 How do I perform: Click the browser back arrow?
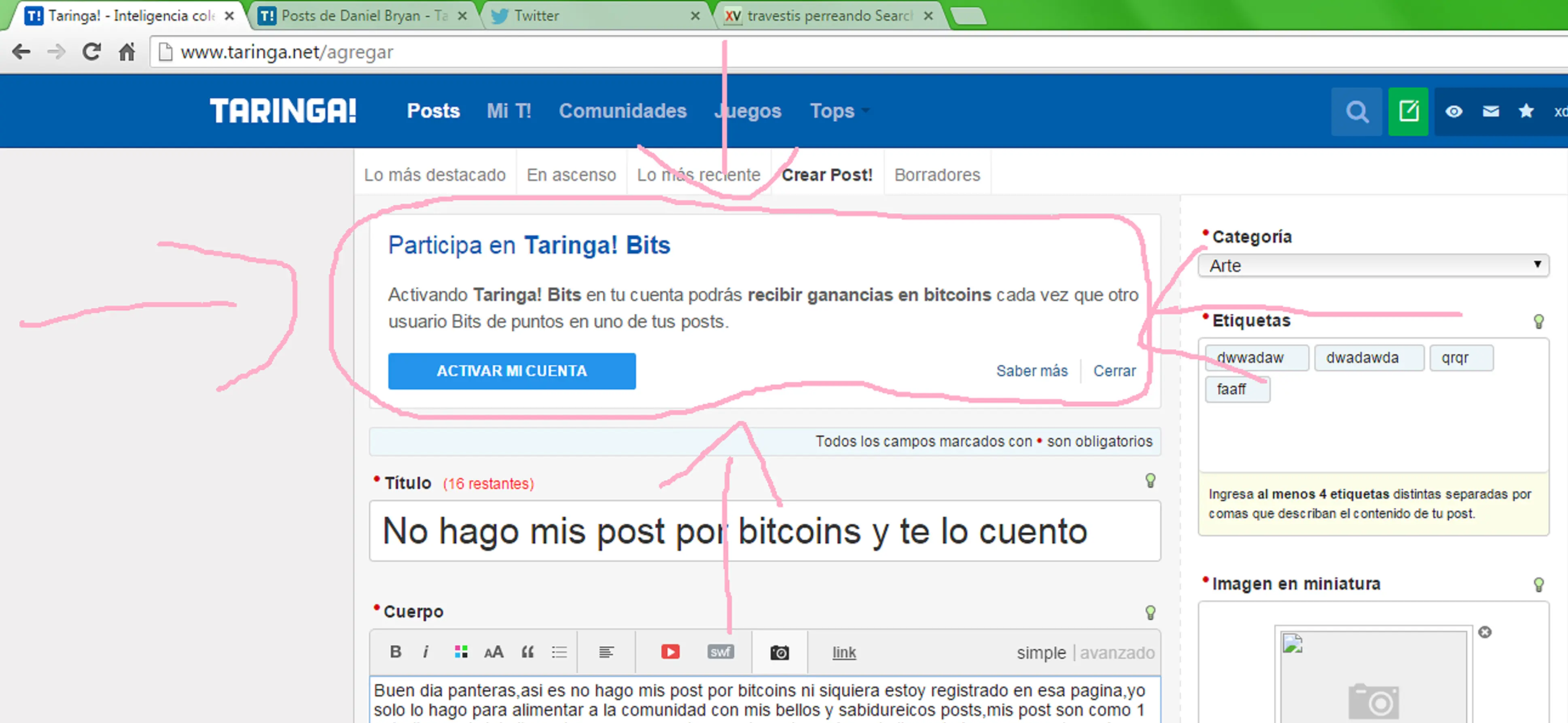[x=21, y=52]
